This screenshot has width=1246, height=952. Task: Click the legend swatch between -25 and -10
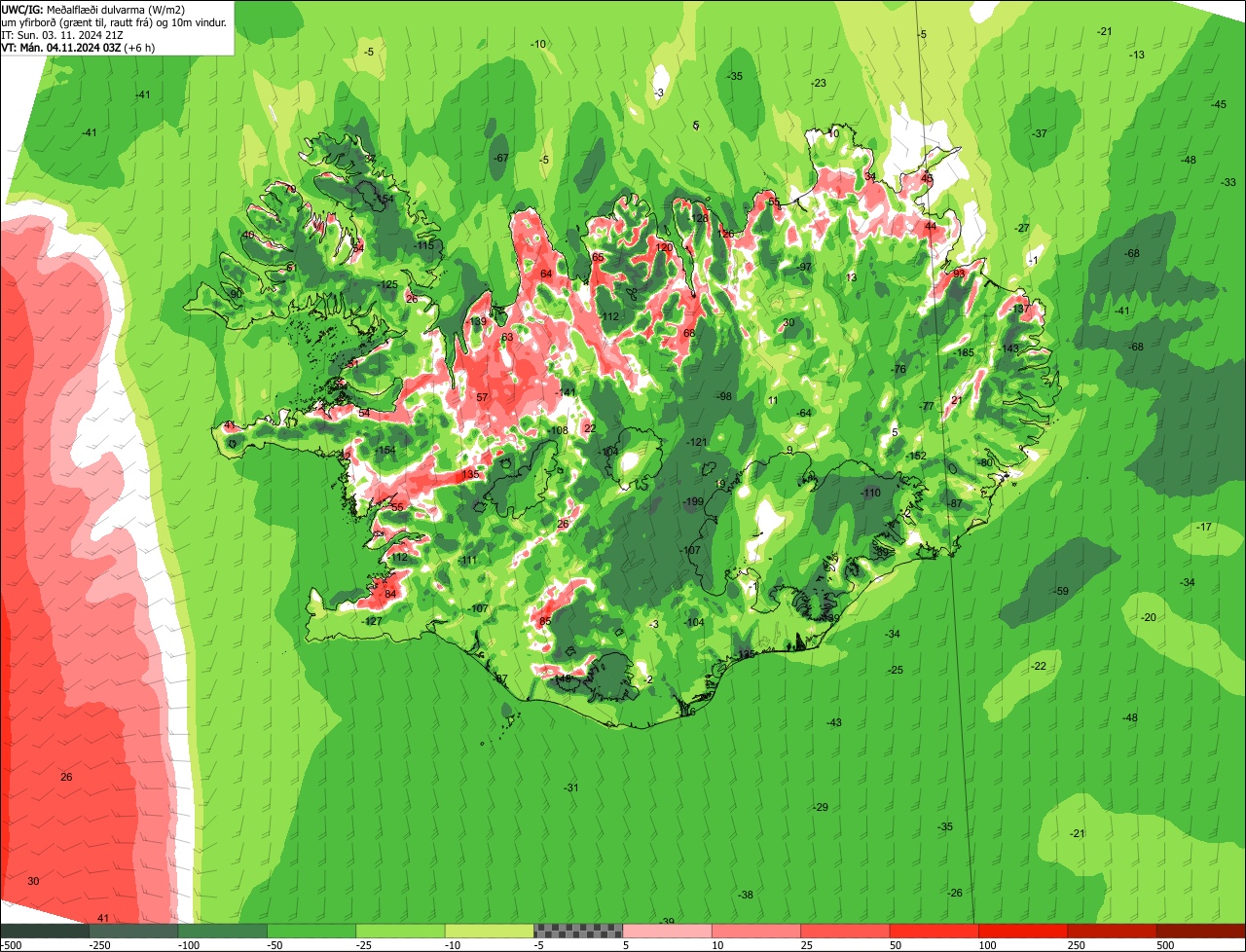(400, 931)
